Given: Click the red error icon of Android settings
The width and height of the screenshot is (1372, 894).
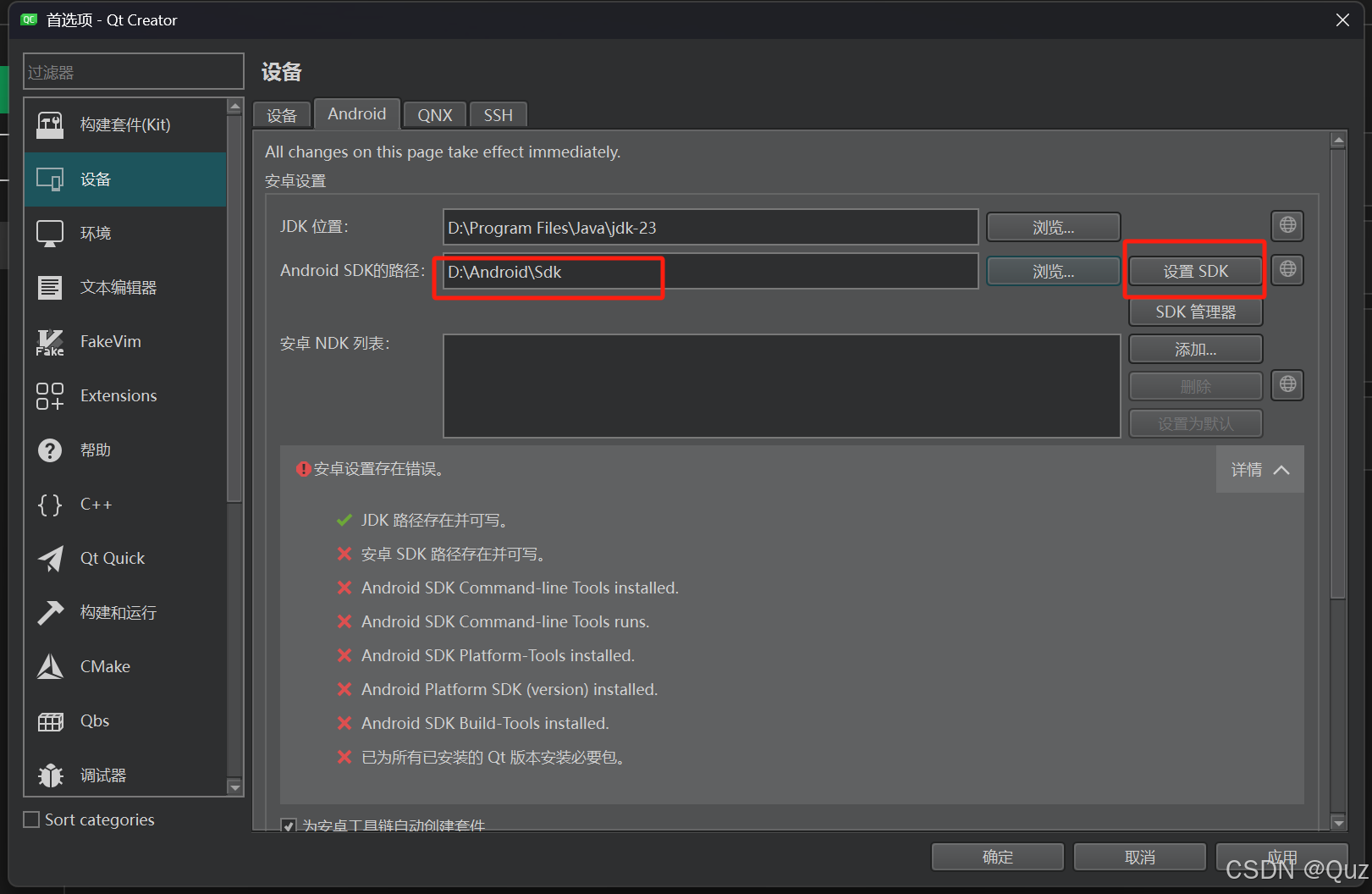Looking at the screenshot, I should (302, 469).
